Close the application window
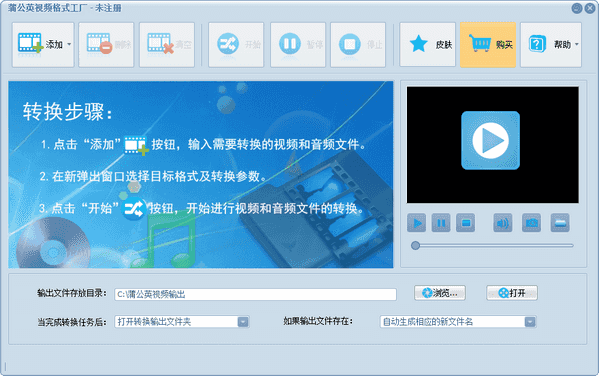 [x=590, y=8]
